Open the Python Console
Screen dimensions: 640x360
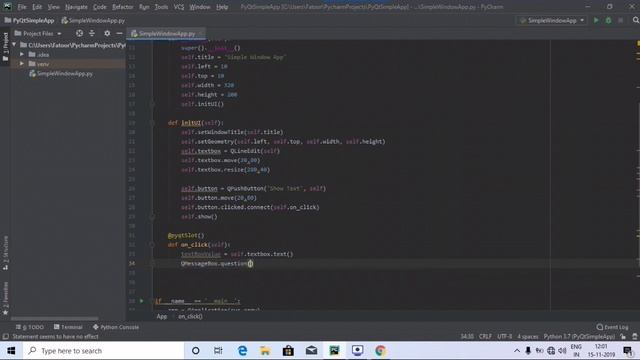pyautogui.click(x=116, y=327)
